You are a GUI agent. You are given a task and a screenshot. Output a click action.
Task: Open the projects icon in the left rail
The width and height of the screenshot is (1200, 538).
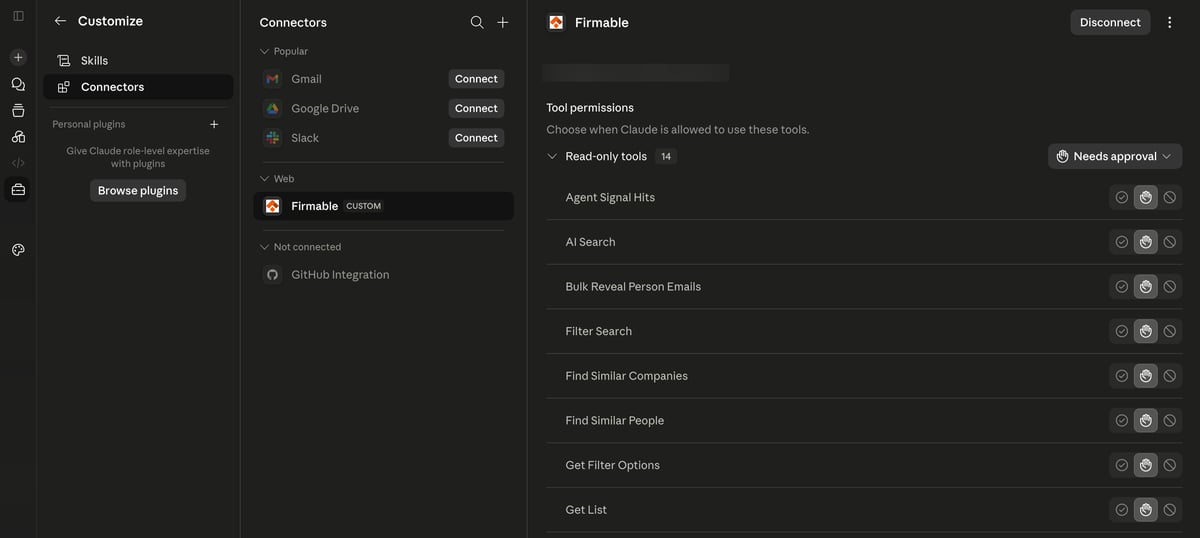tap(18, 110)
